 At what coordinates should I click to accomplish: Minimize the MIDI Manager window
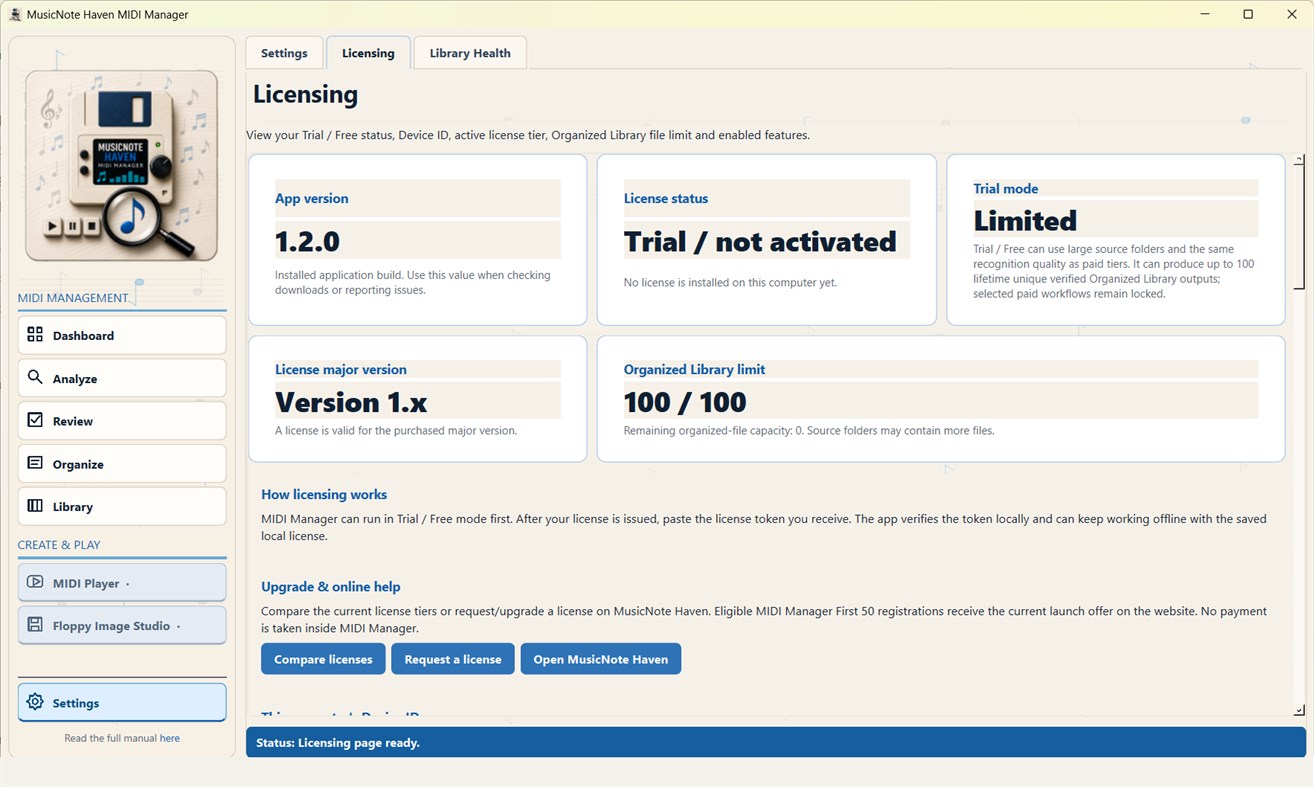click(1204, 14)
